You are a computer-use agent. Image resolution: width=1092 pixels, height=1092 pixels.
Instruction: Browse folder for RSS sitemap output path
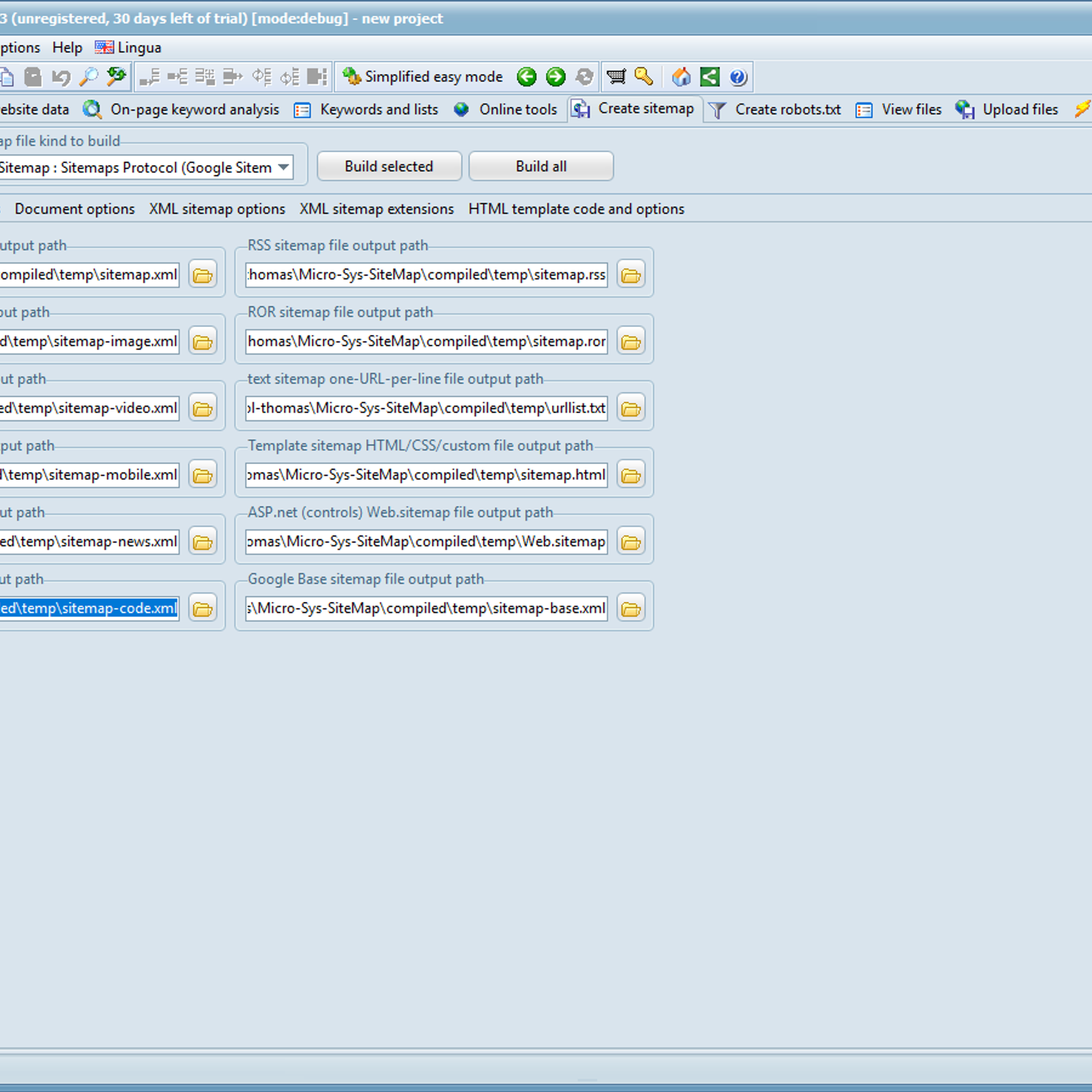631,275
